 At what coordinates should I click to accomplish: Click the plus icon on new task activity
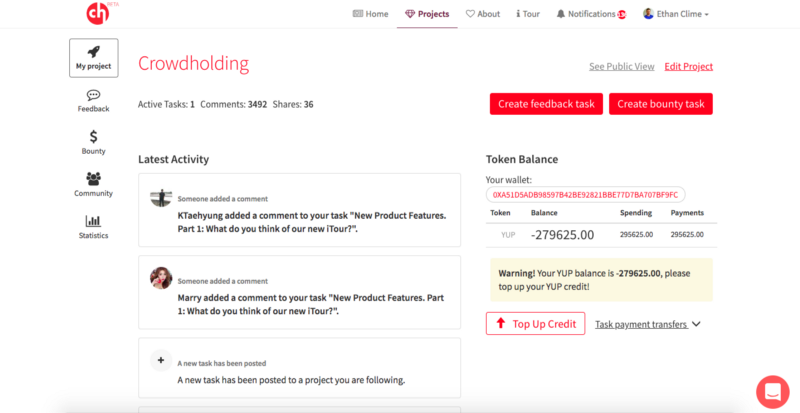[x=161, y=360]
